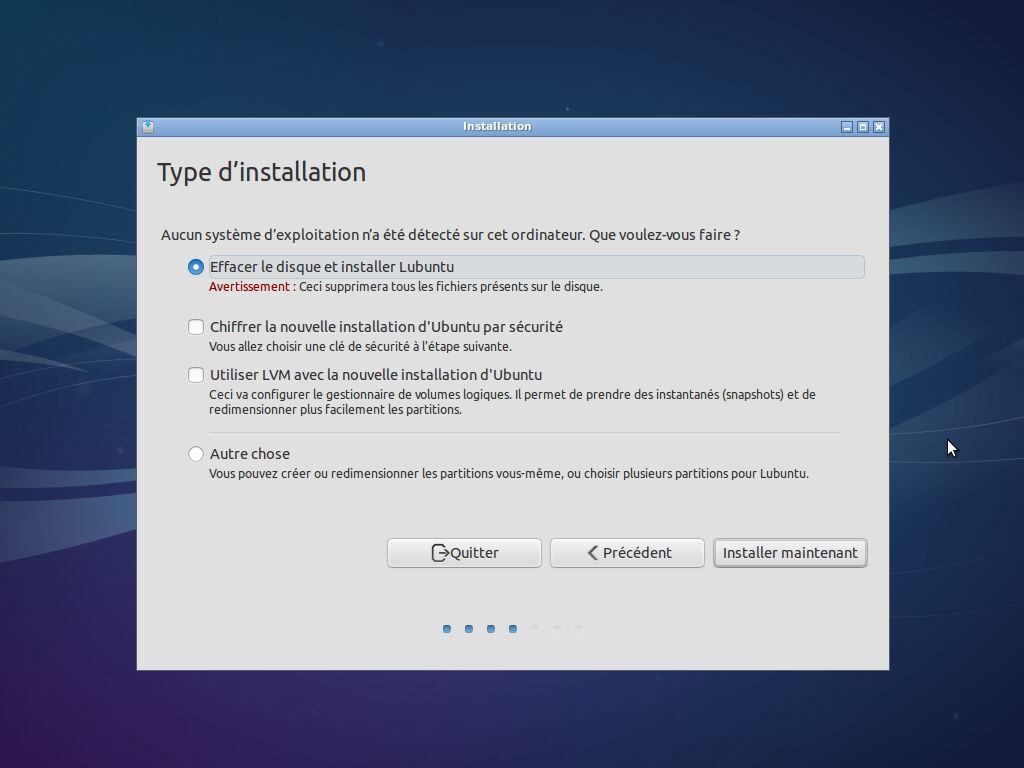Click the last greyed-out progress dot
The width and height of the screenshot is (1024, 768).
point(579,629)
